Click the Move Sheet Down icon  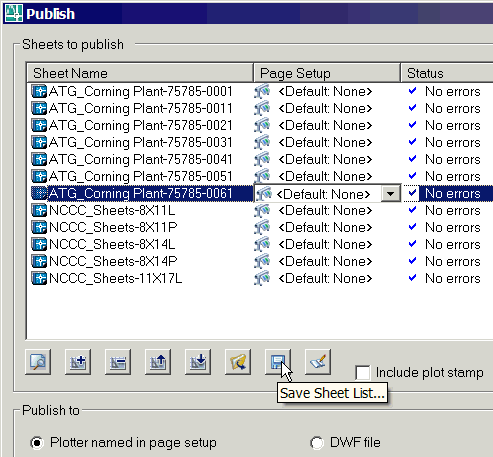click(198, 362)
